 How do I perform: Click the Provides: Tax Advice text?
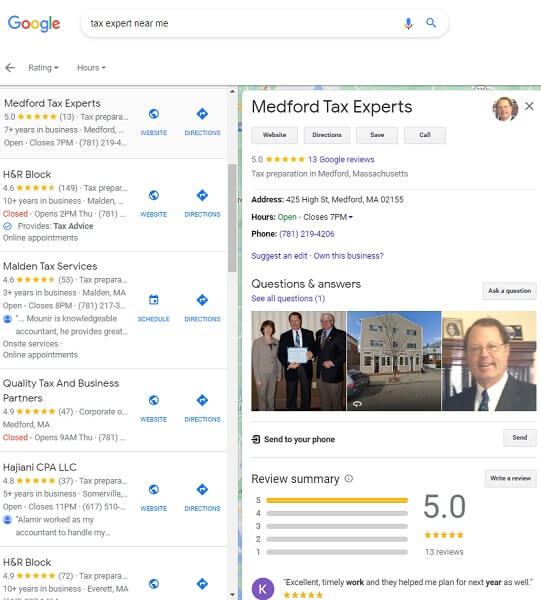(55, 226)
